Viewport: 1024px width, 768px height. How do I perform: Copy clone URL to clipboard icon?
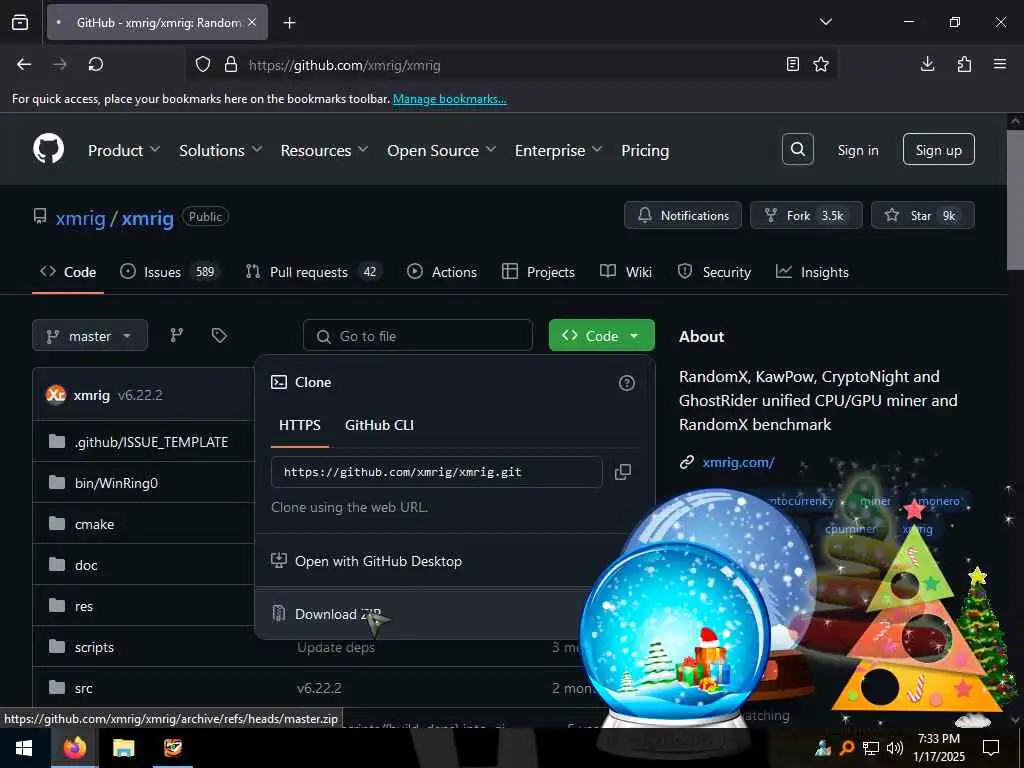623,472
